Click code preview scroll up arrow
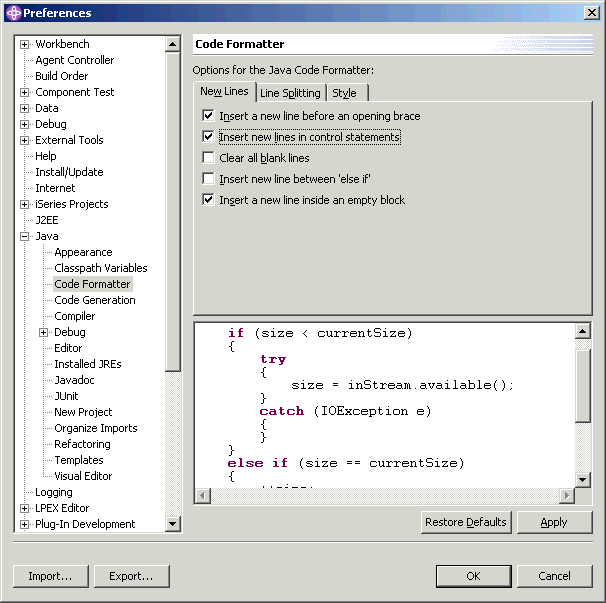This screenshot has height=603, width=606. coord(584,331)
